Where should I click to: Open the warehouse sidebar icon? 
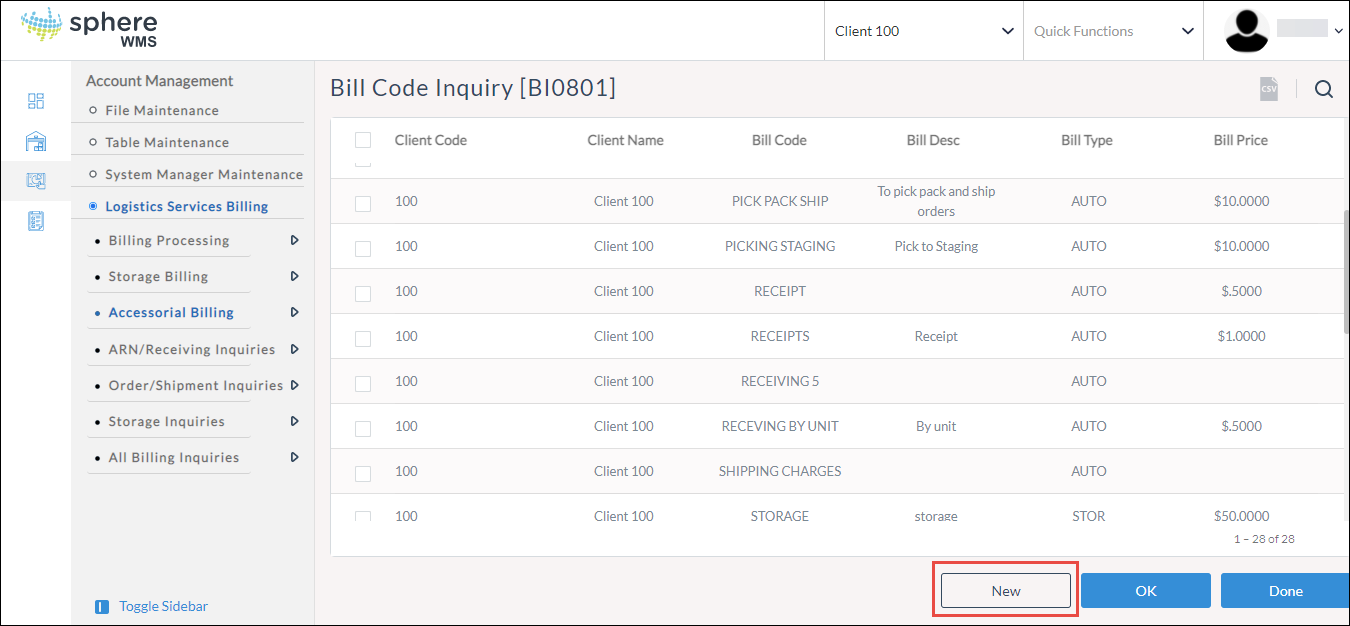[36, 141]
